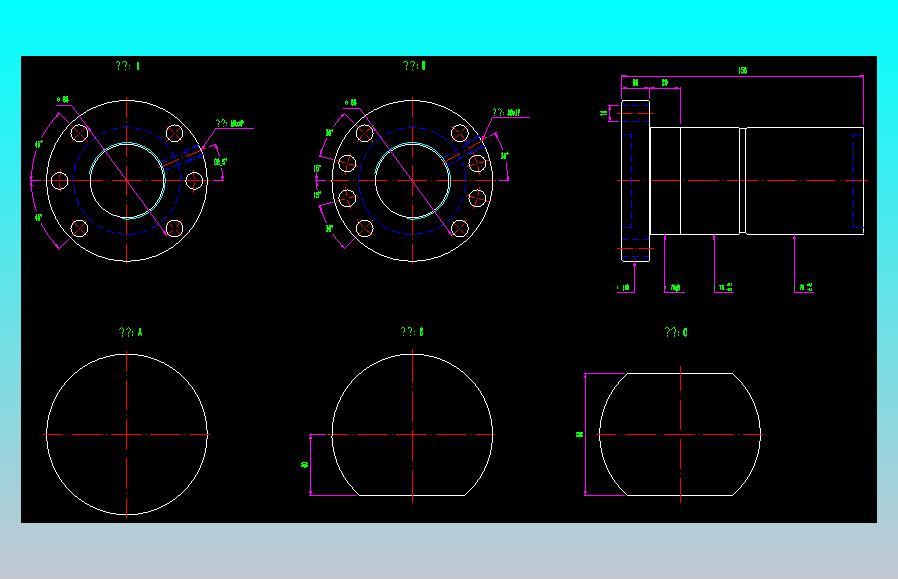898x579 pixels.
Task: Click the "??: C" section title label
Action: [676, 332]
